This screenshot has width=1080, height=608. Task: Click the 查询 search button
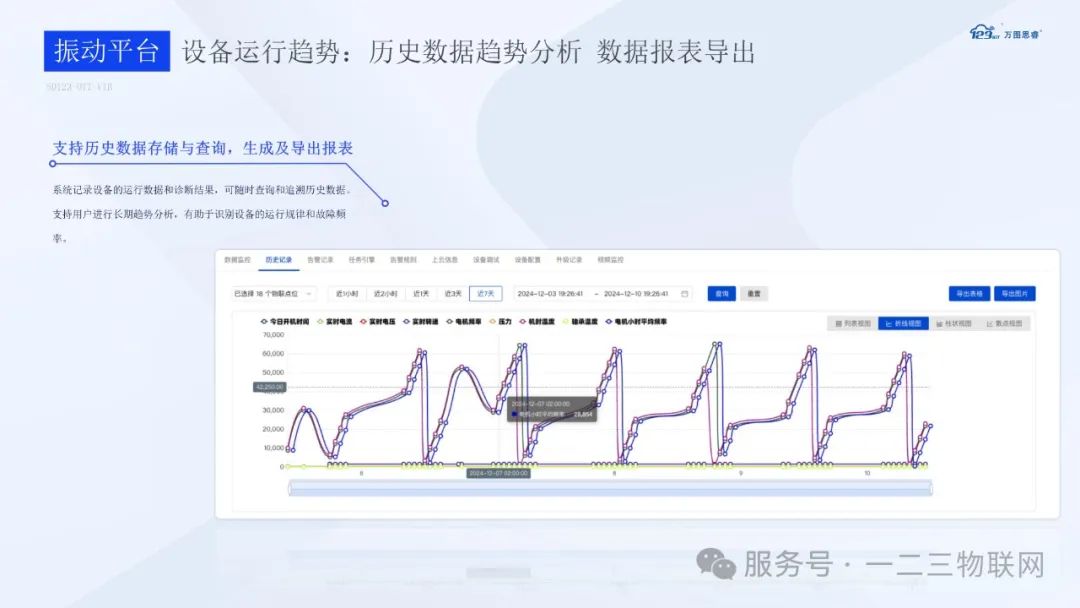pos(721,293)
